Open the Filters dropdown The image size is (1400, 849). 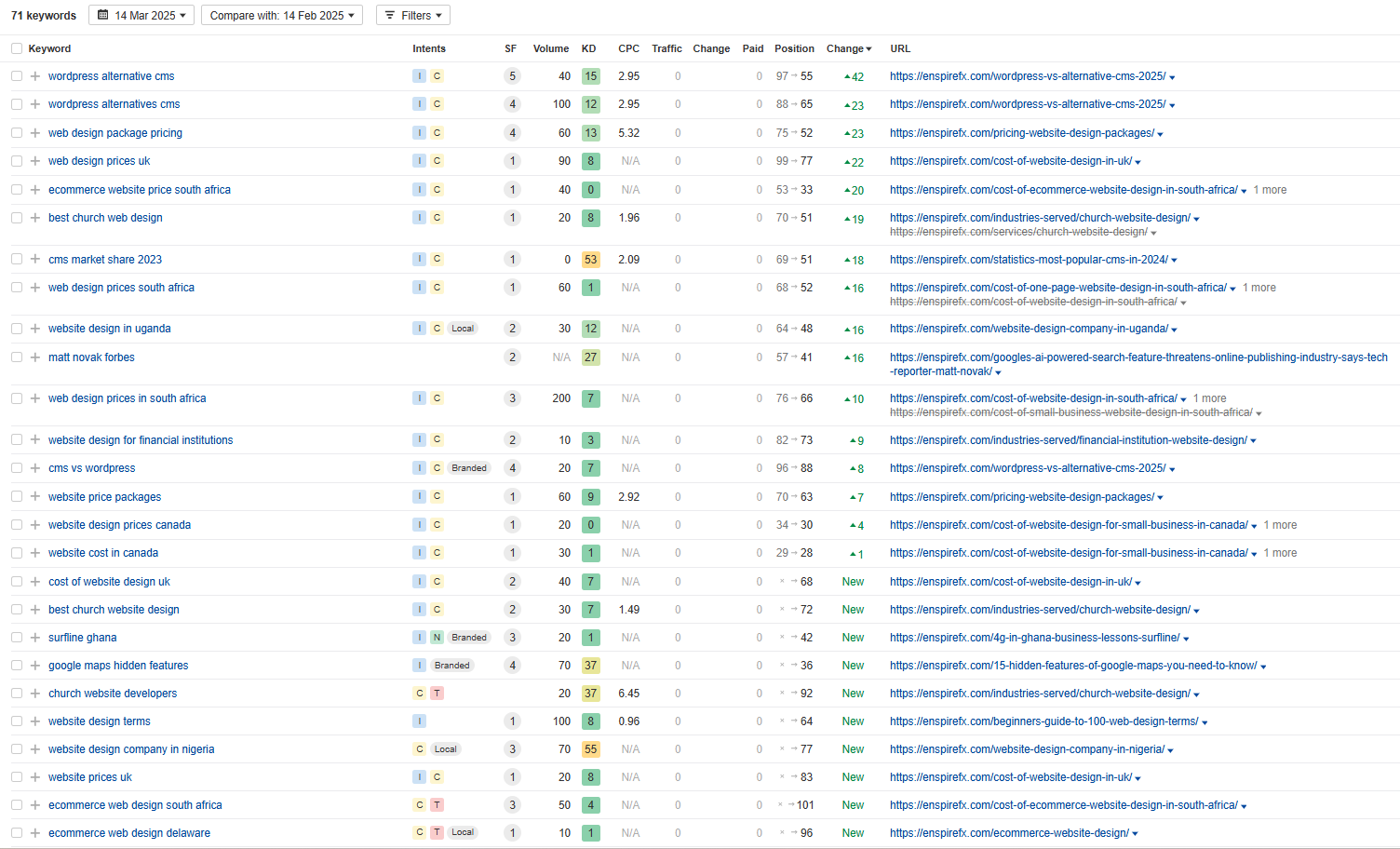tap(413, 16)
